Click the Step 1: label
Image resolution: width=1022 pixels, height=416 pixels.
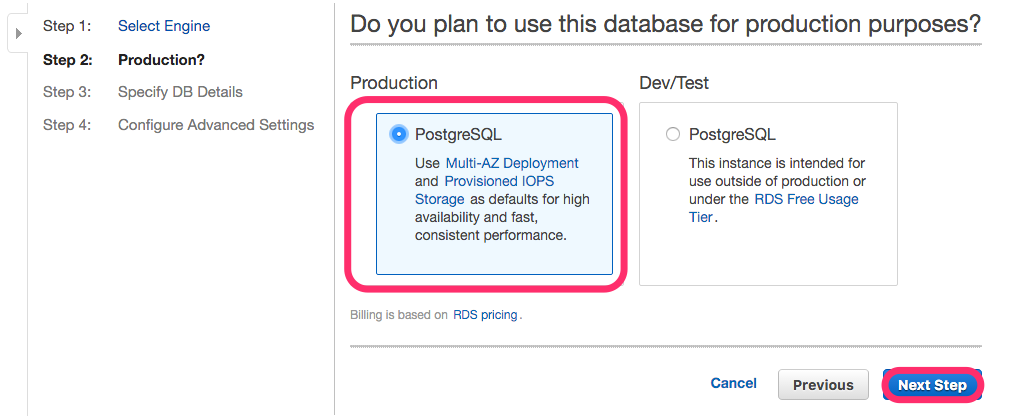click(67, 26)
